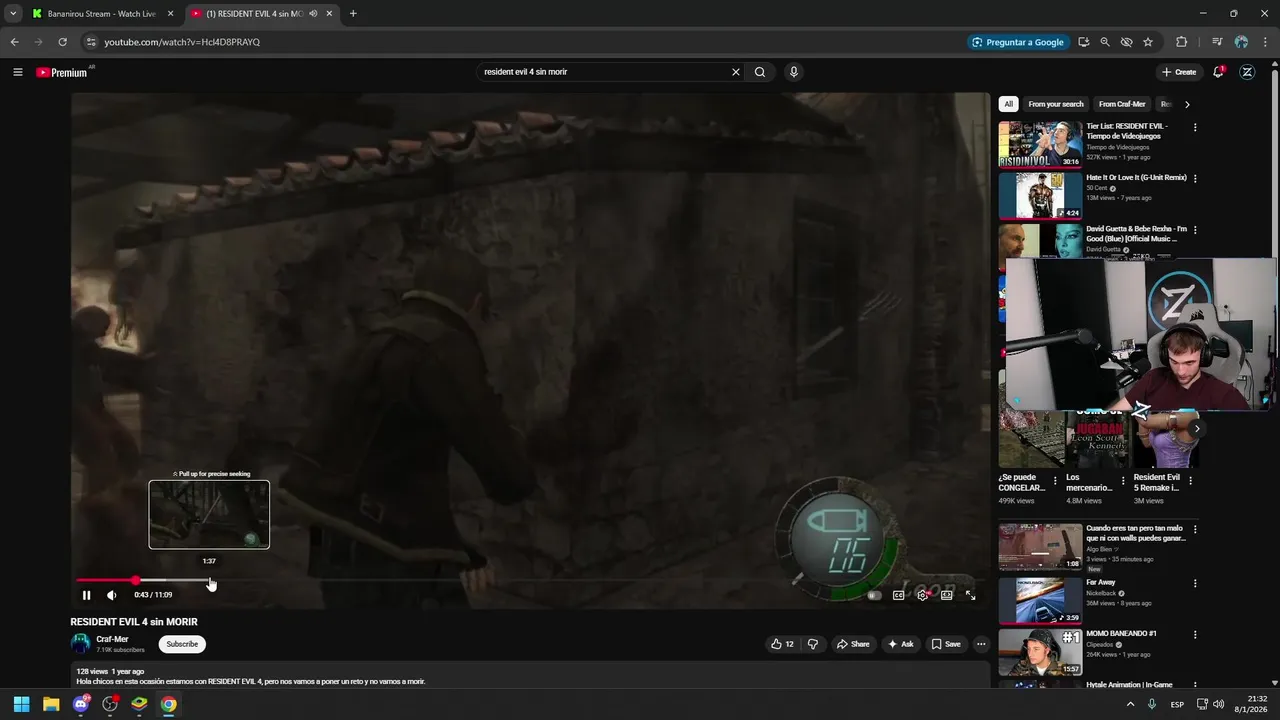Open options for Resident Evil 5 Remake short
1280x720 pixels.
[x=1190, y=481]
